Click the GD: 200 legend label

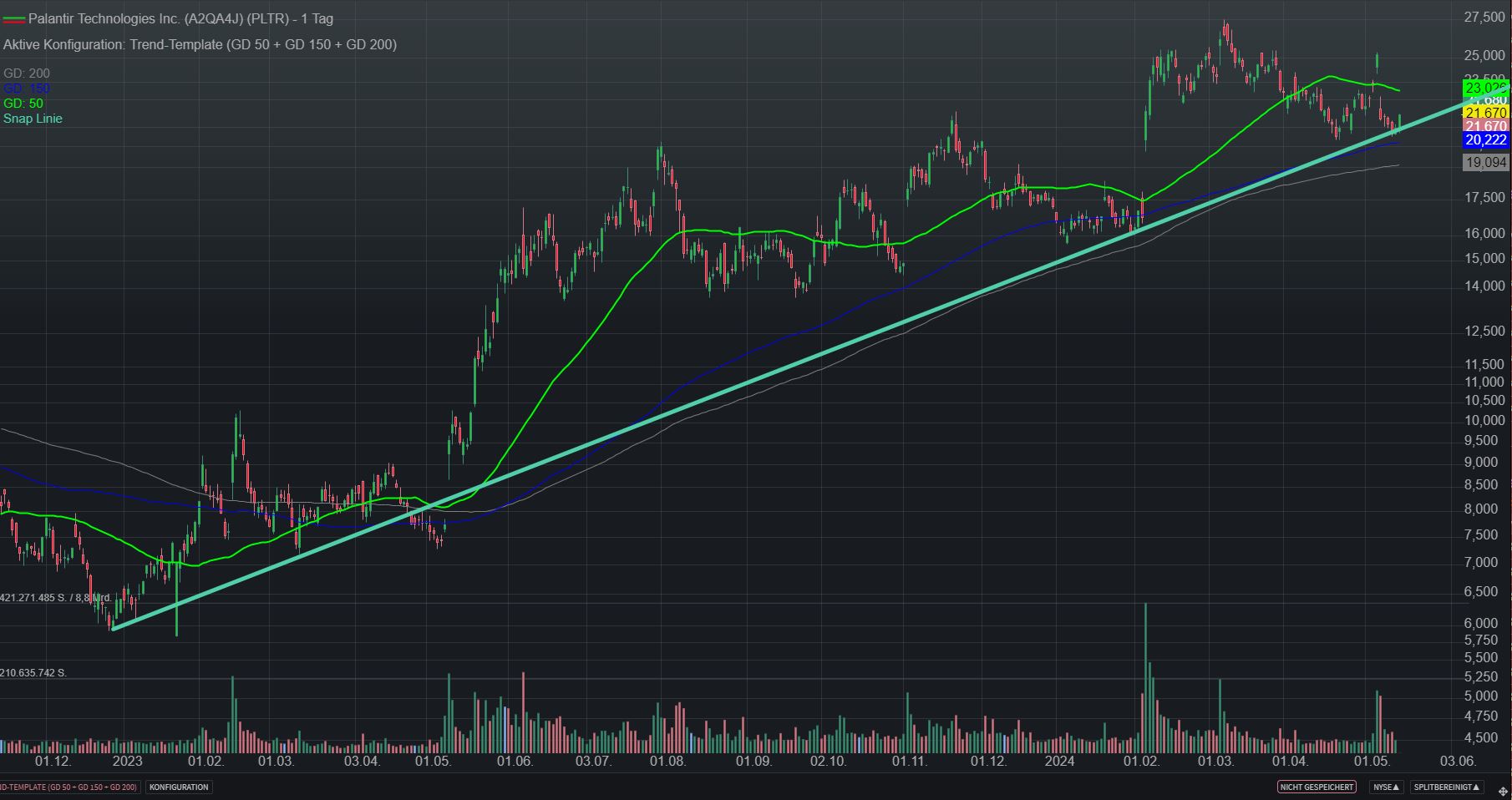27,73
